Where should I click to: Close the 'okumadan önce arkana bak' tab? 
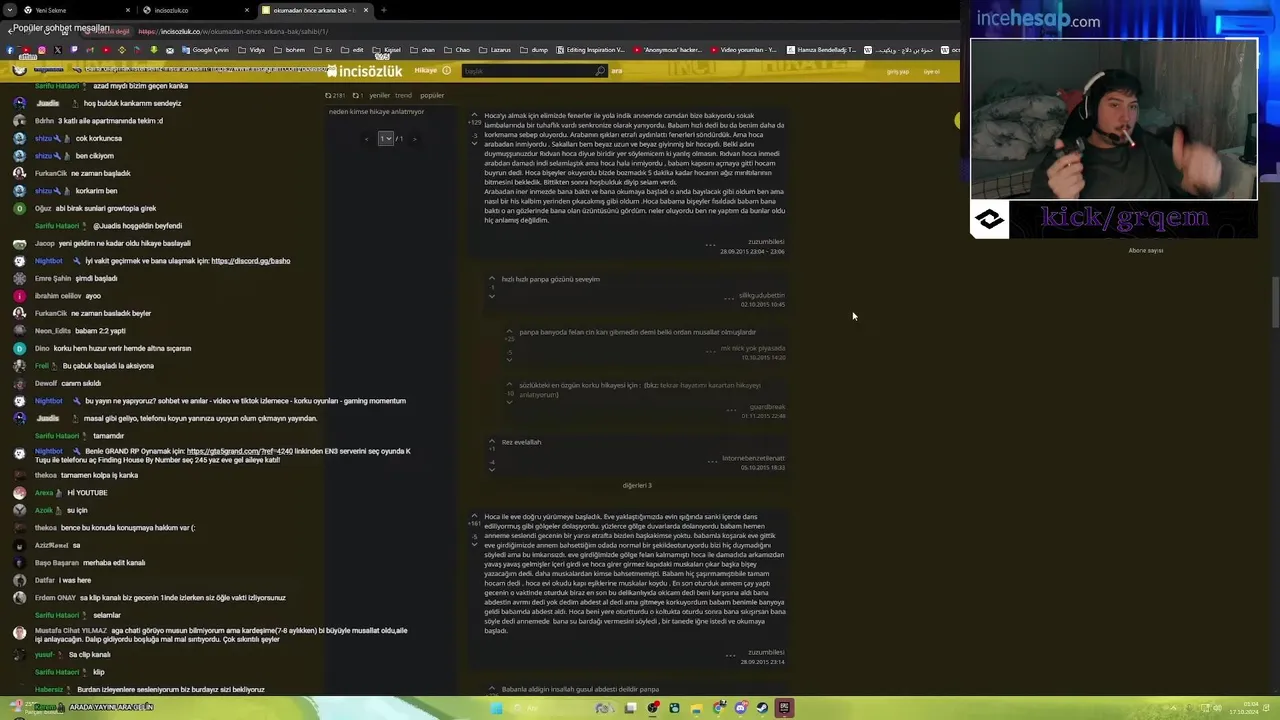[366, 10]
